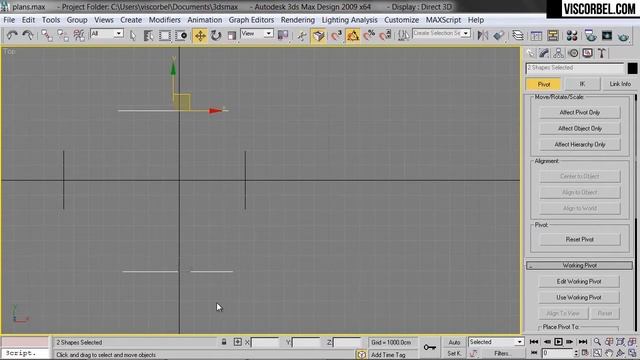The width and height of the screenshot is (640, 360).
Task: Toggle Auto Key mode
Action: tap(454, 342)
